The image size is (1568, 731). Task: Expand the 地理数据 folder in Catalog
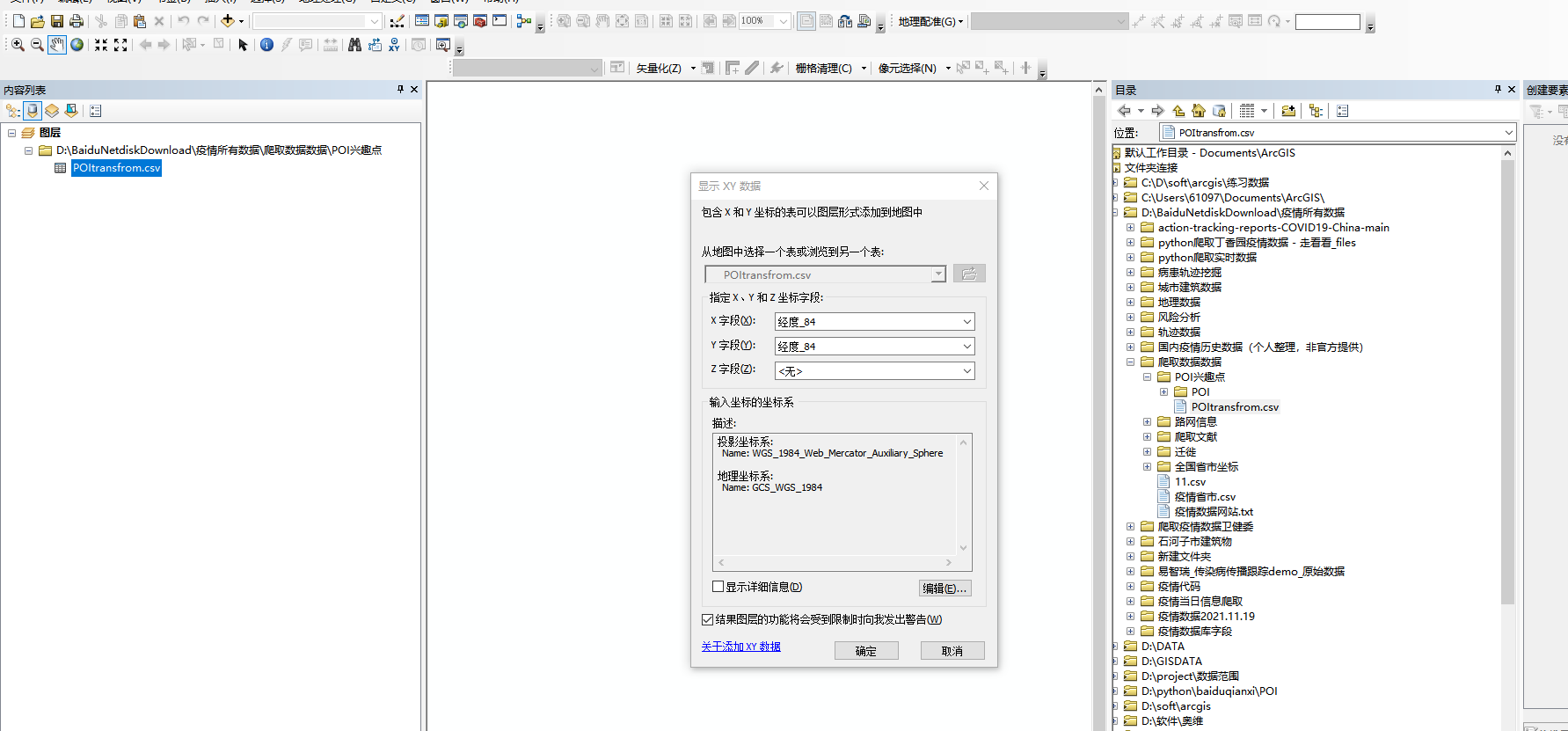1131,302
